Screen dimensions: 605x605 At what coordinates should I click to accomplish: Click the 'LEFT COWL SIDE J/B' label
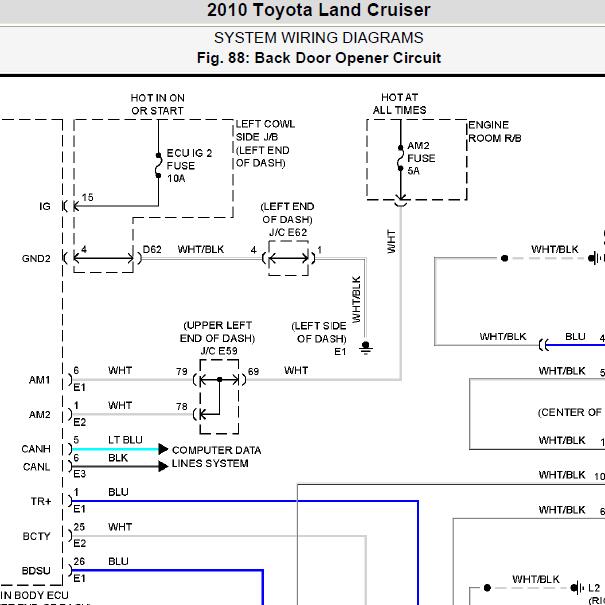click(x=265, y=130)
